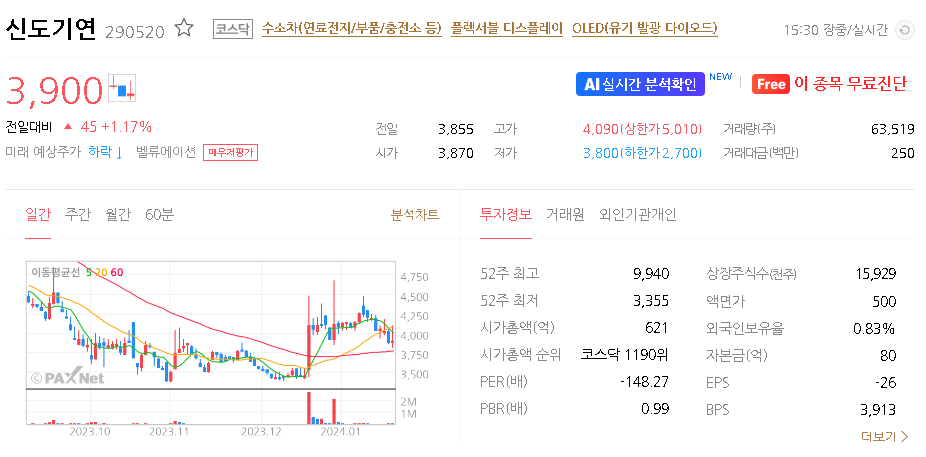Viewport: 926px width, 457px height.
Task: Click the 코스닥 market badge
Action: pyautogui.click(x=233, y=29)
